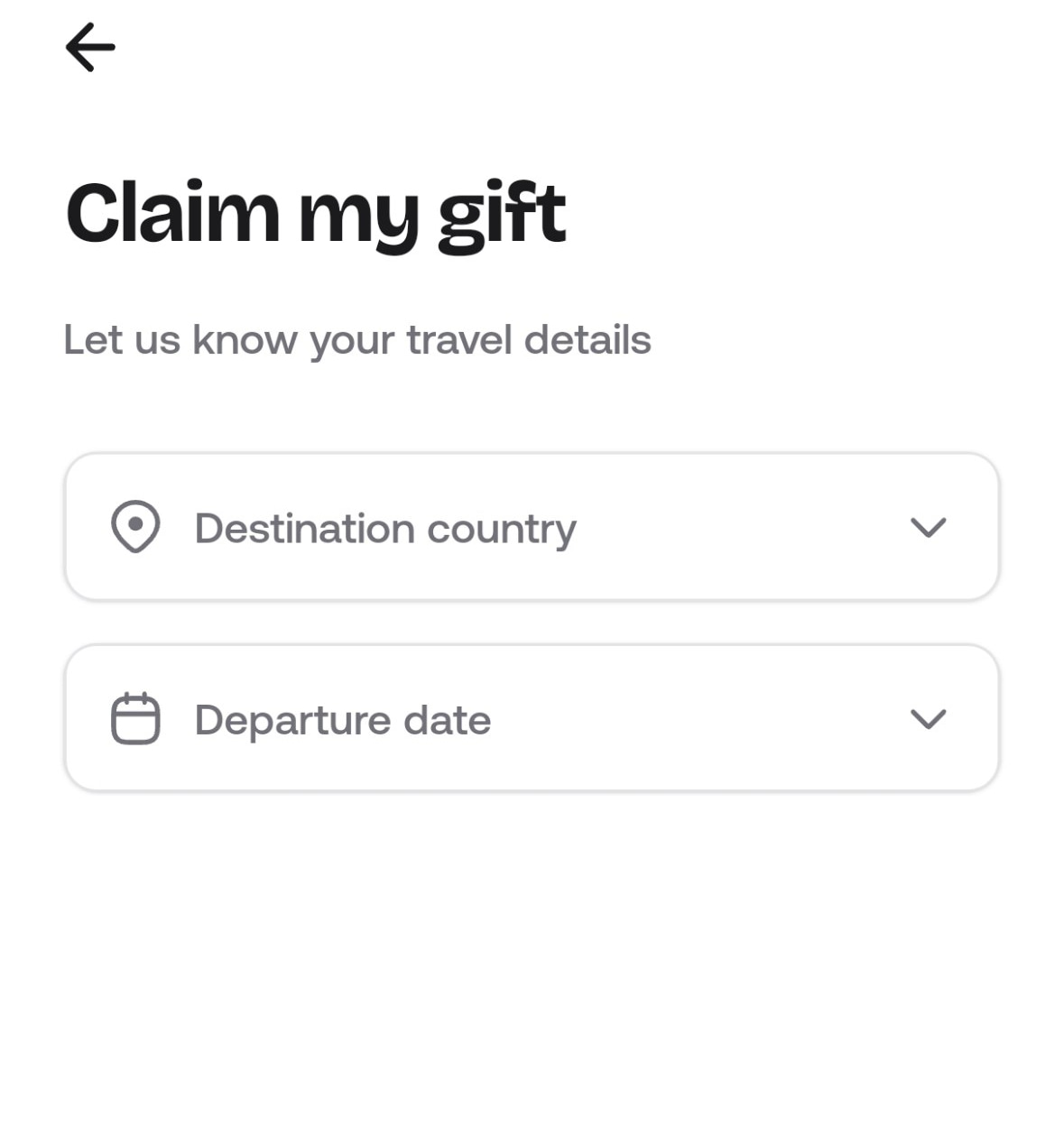Expand the Destination country chevron
Viewport: 1064px width, 1126px height.
(928, 527)
